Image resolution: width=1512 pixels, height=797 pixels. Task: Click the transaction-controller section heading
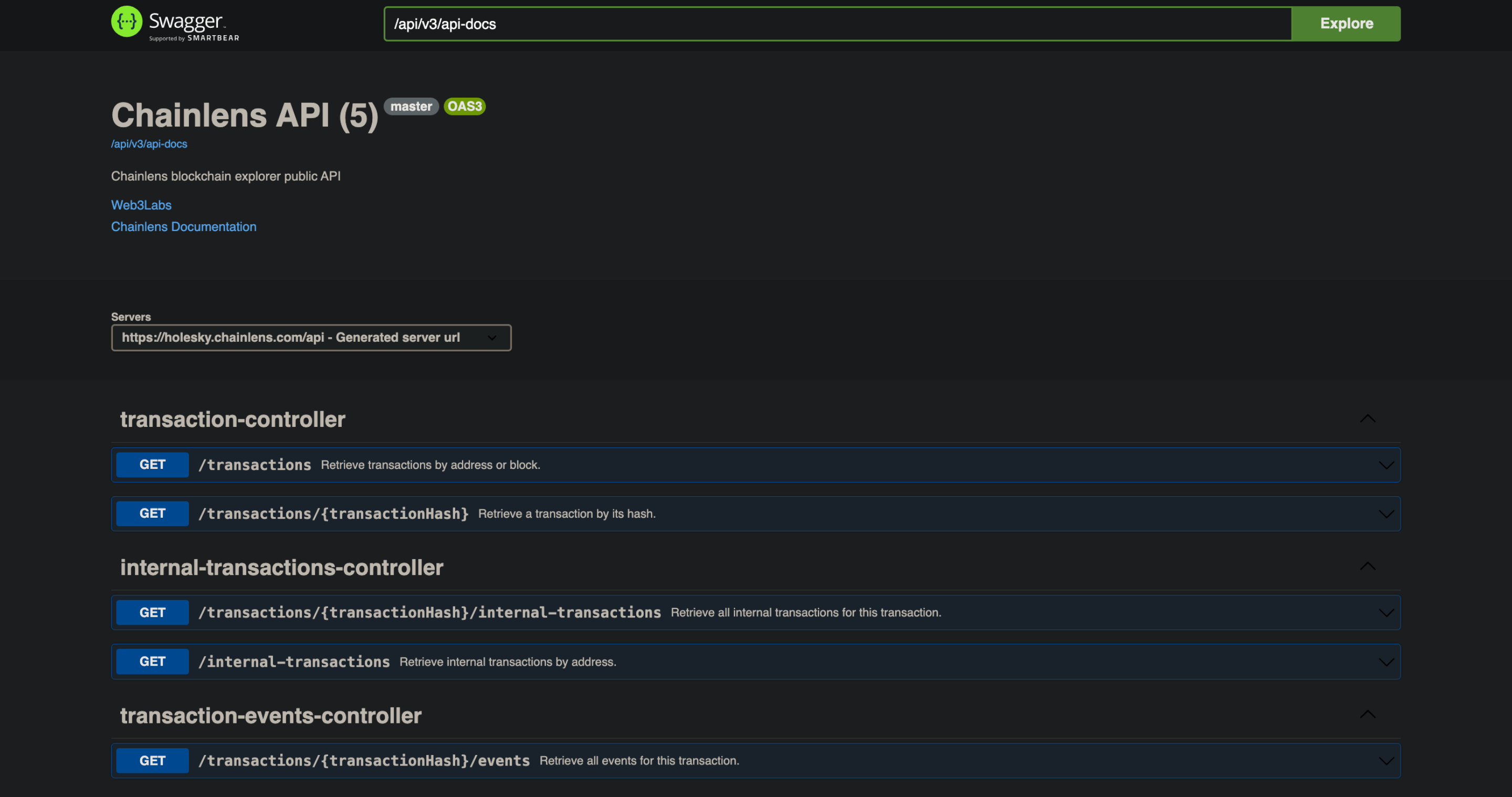[x=233, y=419]
